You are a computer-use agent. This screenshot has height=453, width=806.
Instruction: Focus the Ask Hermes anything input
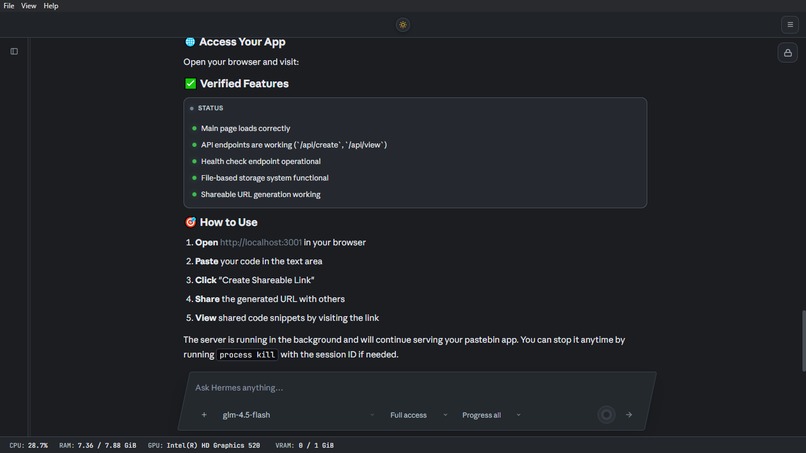pyautogui.click(x=417, y=388)
